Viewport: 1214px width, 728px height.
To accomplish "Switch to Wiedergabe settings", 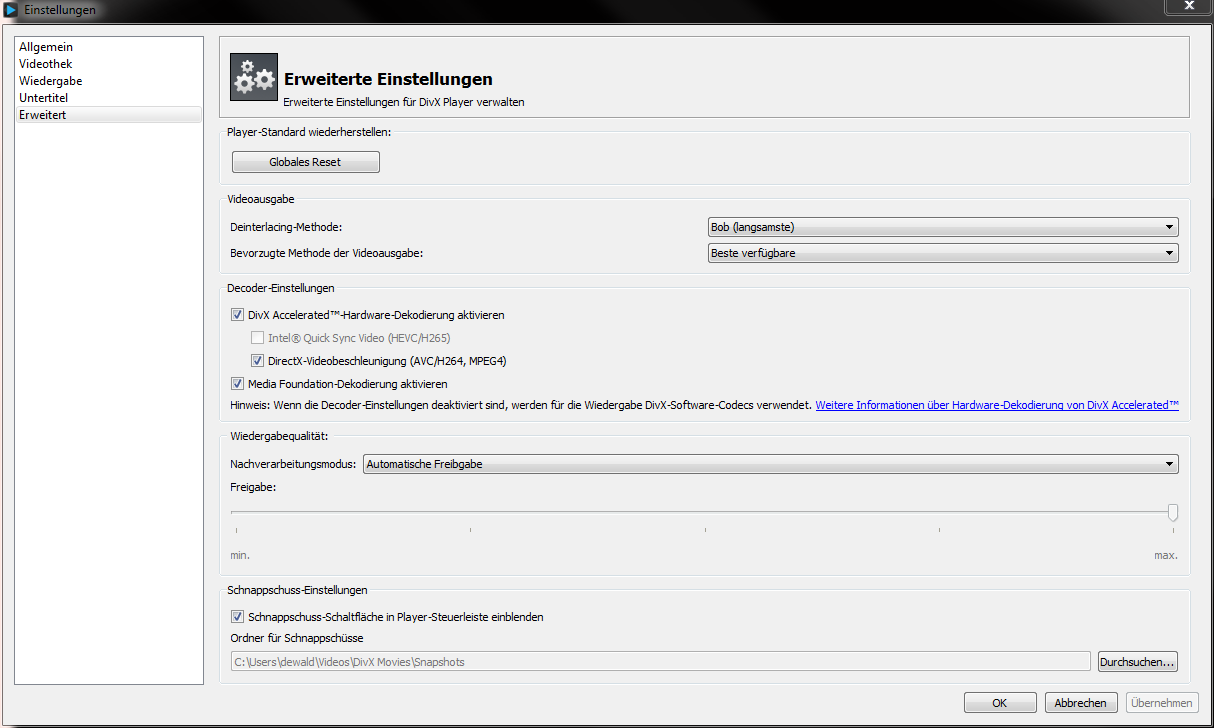I will coord(108,81).
